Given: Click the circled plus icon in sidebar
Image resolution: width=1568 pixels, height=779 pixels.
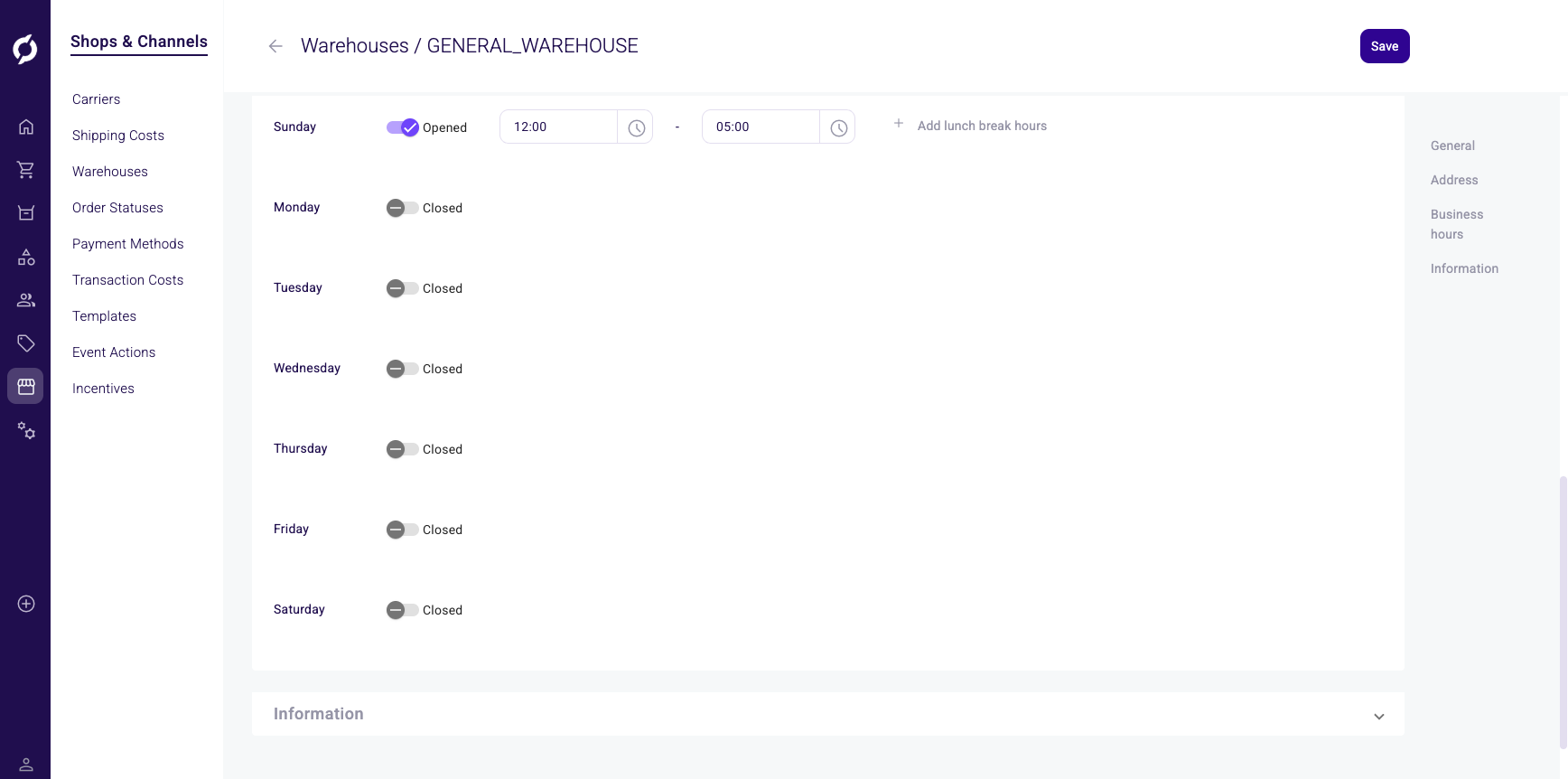Looking at the screenshot, I should coord(26,604).
